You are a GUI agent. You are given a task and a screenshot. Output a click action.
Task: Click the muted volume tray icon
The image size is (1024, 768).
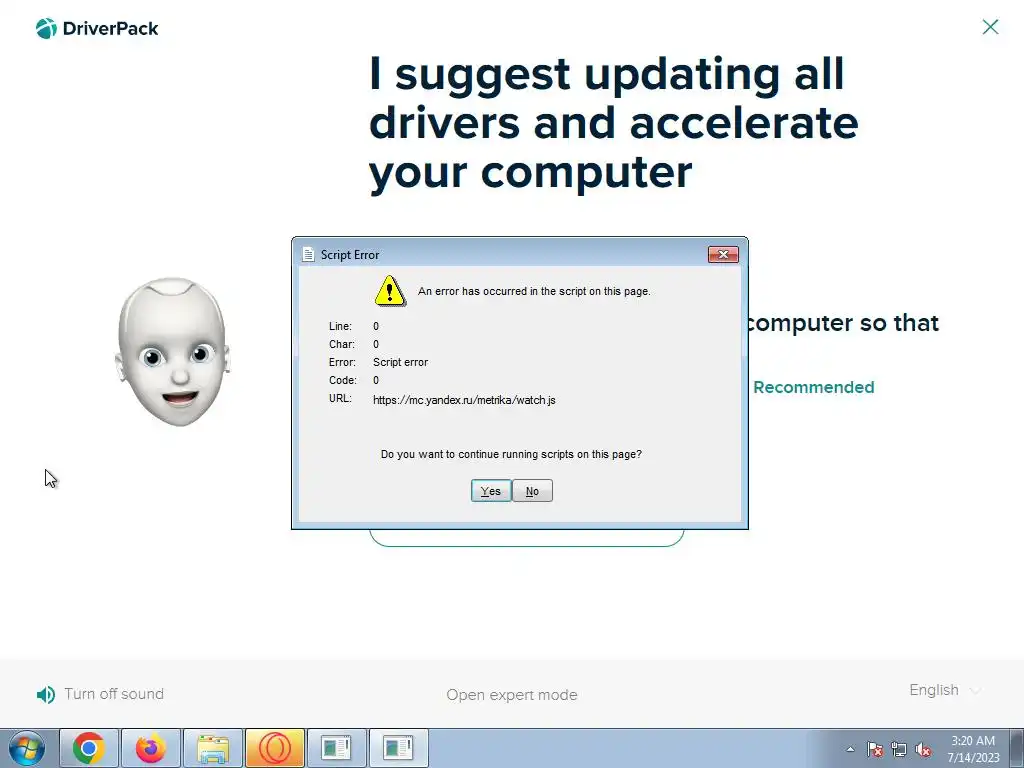coord(923,749)
